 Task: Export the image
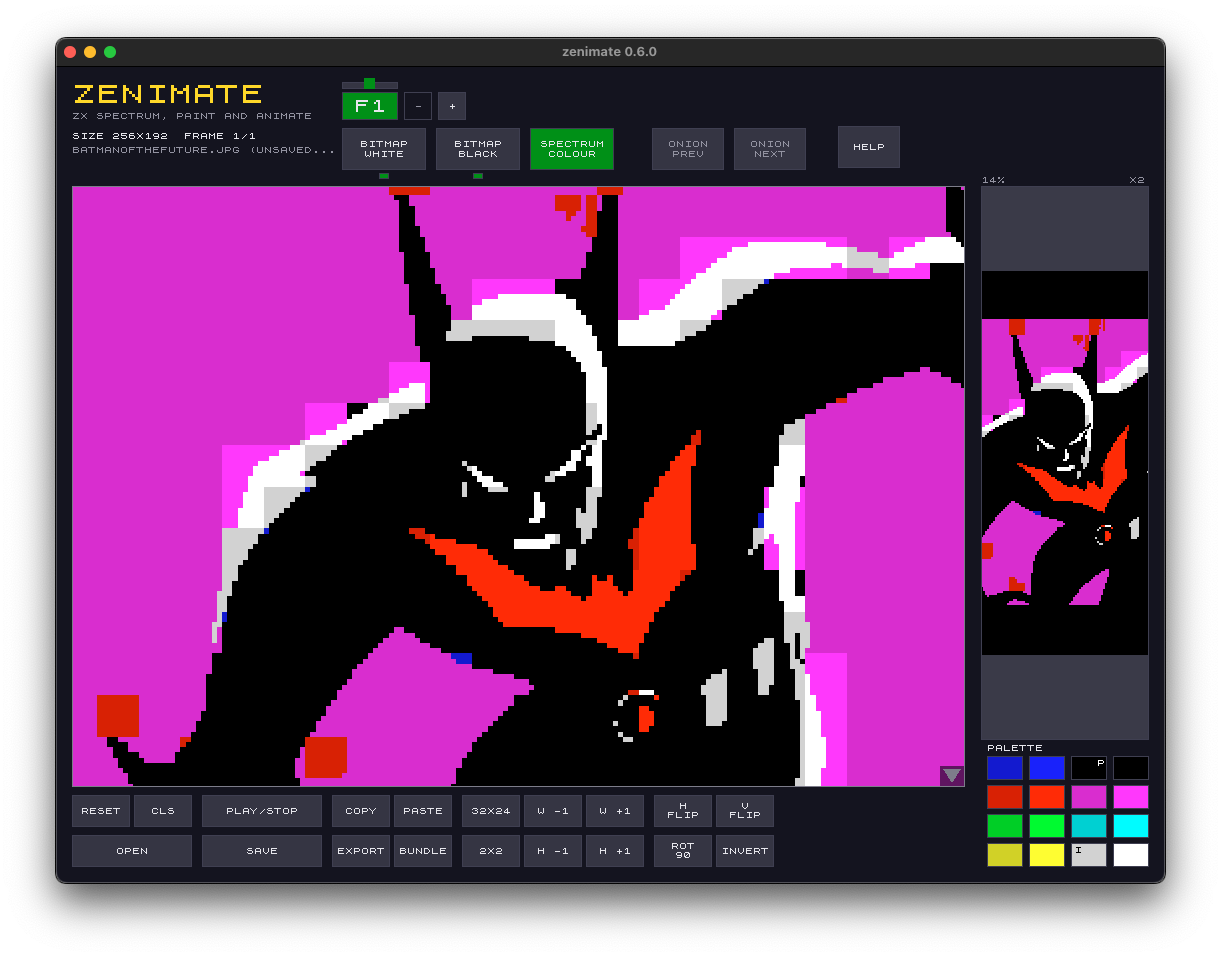[361, 851]
